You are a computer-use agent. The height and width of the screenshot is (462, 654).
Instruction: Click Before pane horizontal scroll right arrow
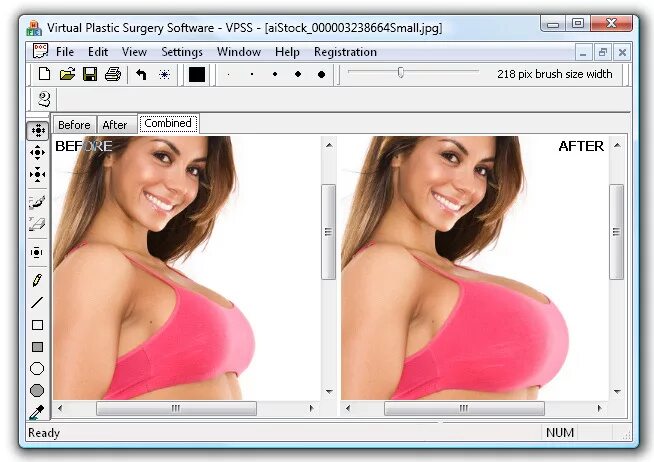tap(311, 408)
